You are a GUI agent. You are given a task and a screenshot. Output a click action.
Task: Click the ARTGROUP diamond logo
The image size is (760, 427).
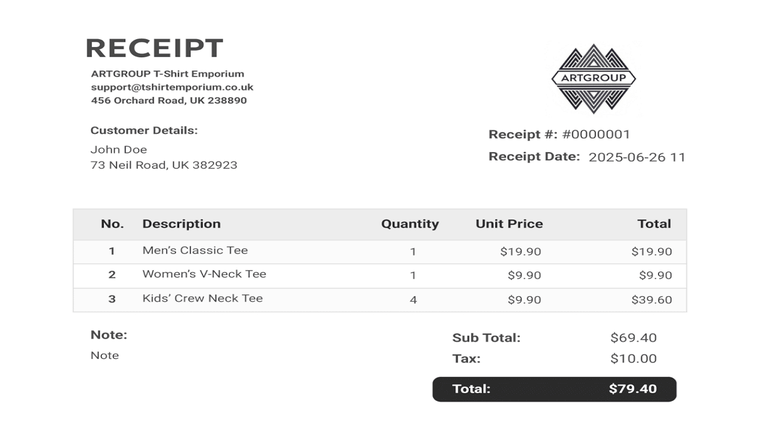pos(593,78)
